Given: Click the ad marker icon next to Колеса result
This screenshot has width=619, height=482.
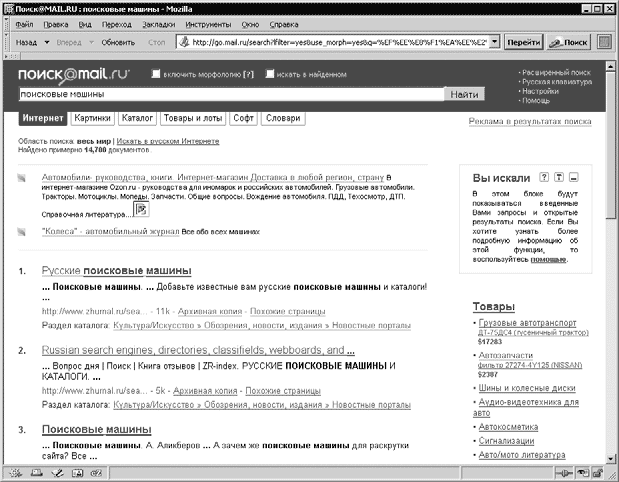Looking at the screenshot, I should tap(21, 232).
